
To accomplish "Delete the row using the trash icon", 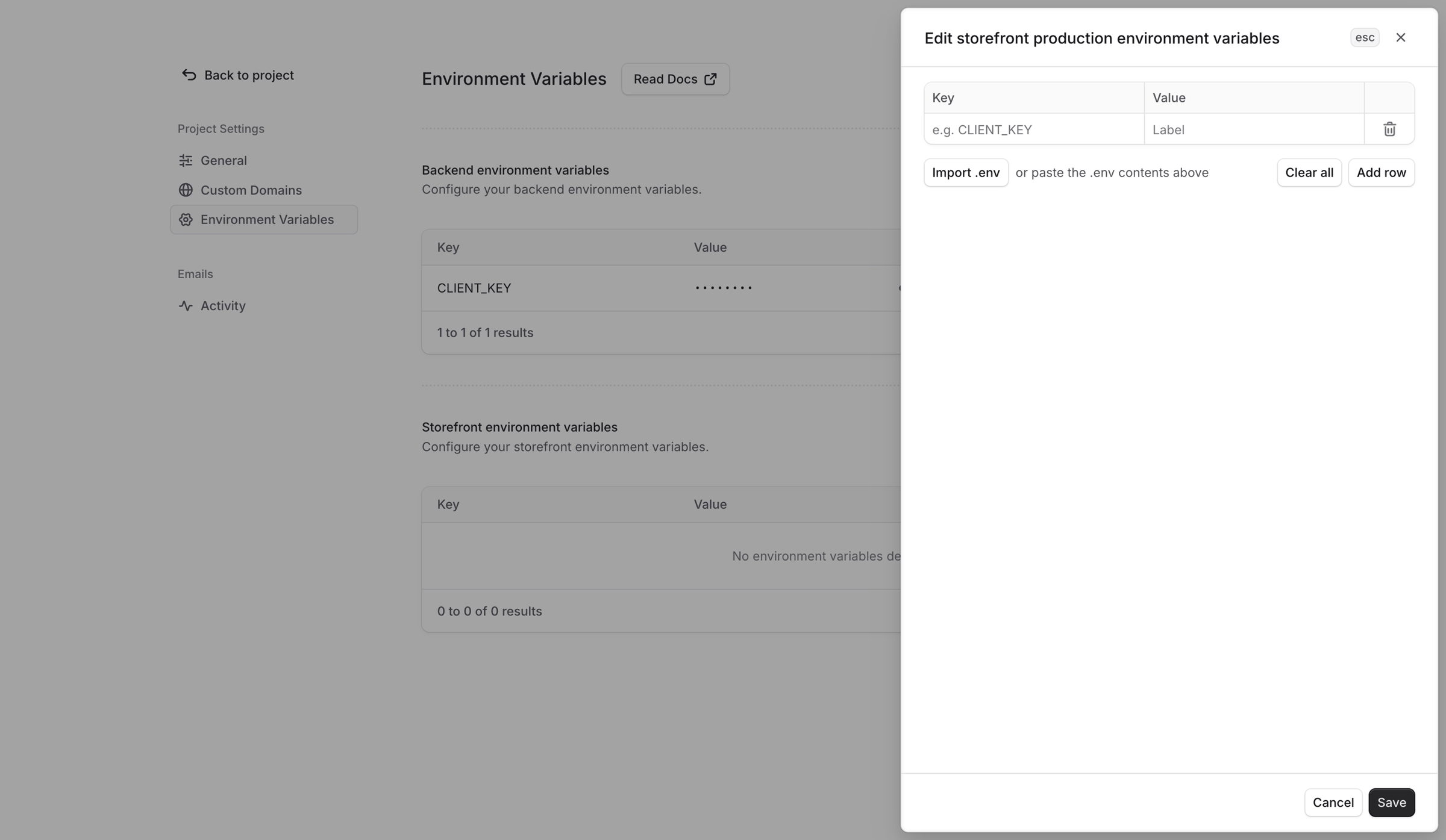I will [x=1389, y=129].
